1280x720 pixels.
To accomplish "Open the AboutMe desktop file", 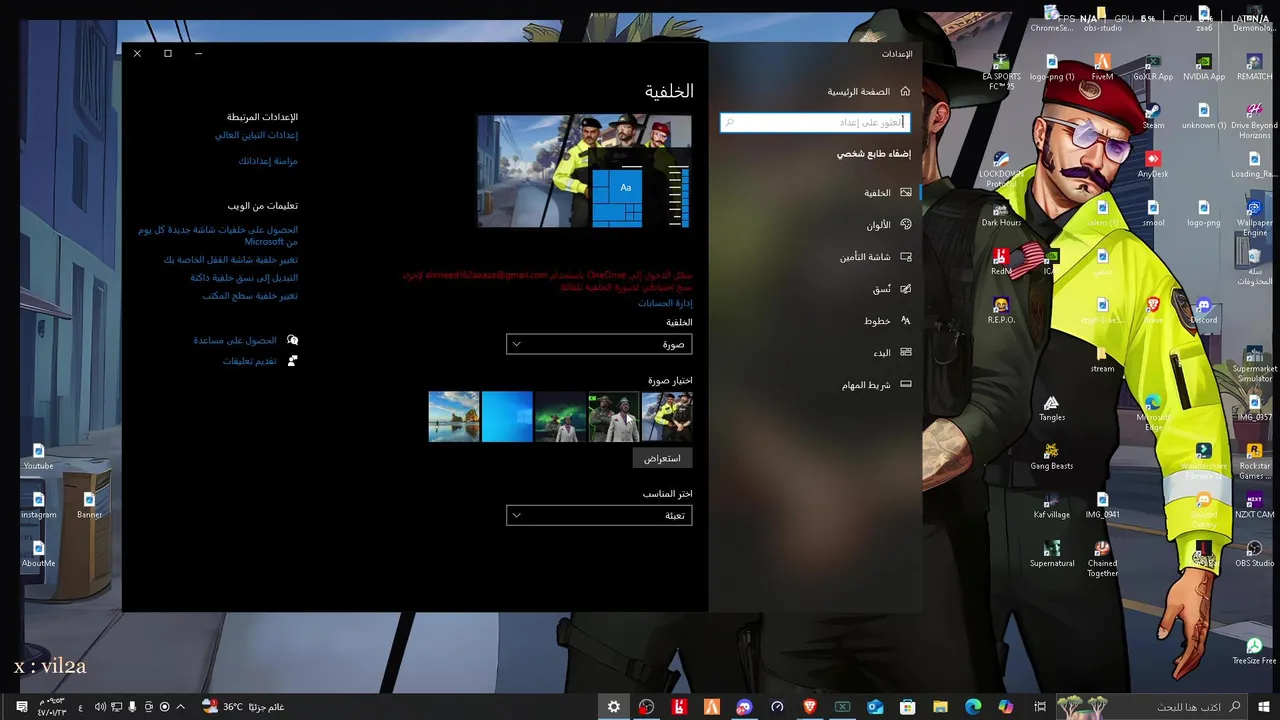I will coord(38,553).
